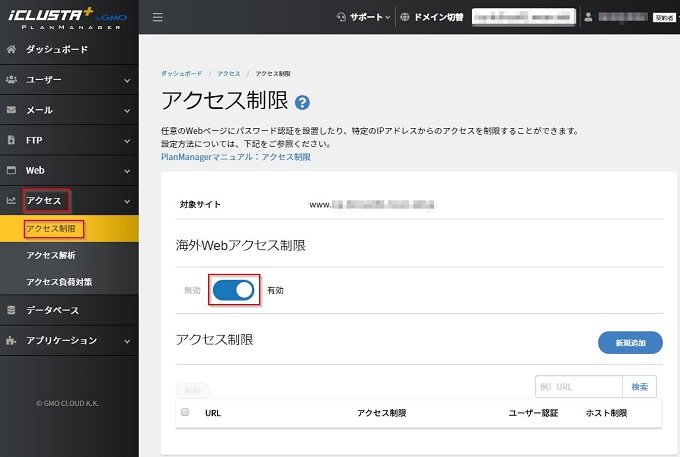Click the users group icon
The width and height of the screenshot is (680, 457).
point(12,79)
